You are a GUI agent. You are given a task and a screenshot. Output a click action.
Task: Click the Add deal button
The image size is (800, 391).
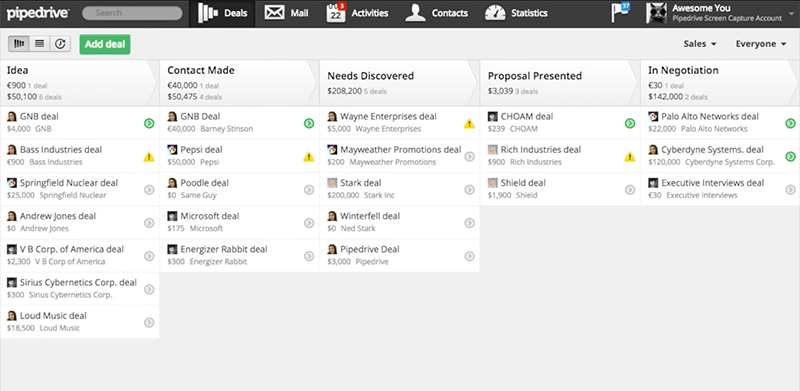click(105, 44)
